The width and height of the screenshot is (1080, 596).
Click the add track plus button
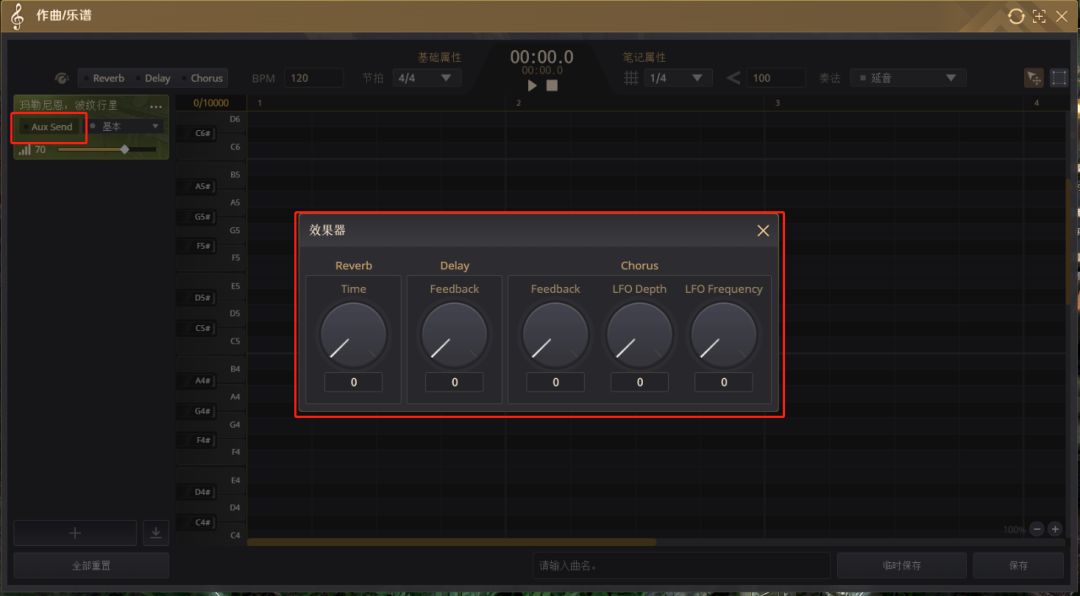pyautogui.click(x=75, y=533)
